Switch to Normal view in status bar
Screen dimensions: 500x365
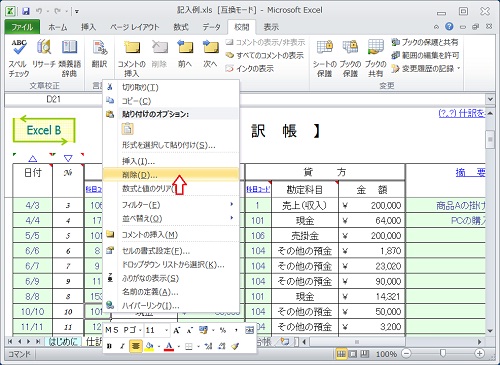(x=341, y=354)
